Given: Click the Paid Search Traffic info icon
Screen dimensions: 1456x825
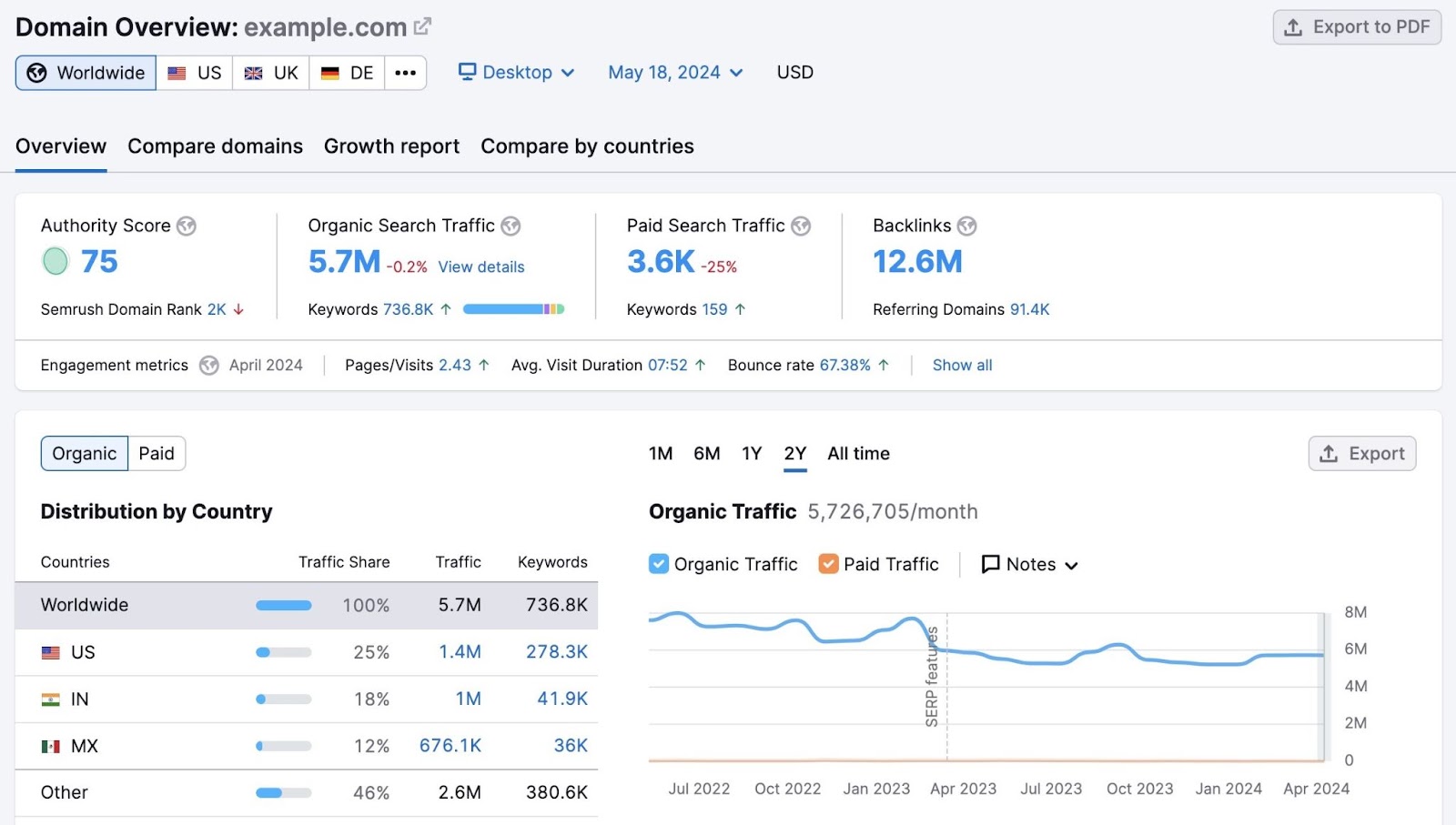Looking at the screenshot, I should point(800,226).
